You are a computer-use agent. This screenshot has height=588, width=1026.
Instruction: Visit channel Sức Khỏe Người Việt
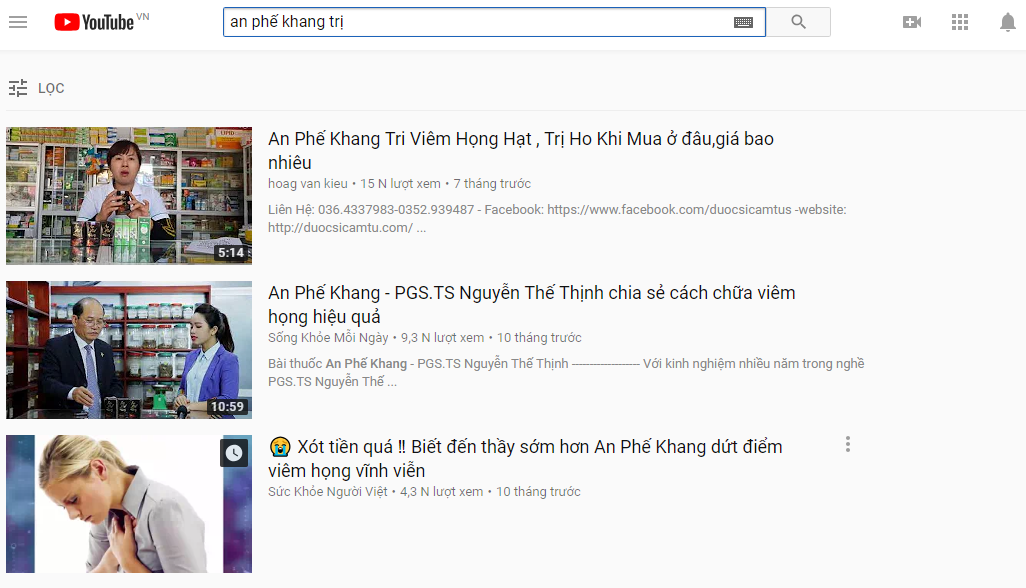click(327, 492)
